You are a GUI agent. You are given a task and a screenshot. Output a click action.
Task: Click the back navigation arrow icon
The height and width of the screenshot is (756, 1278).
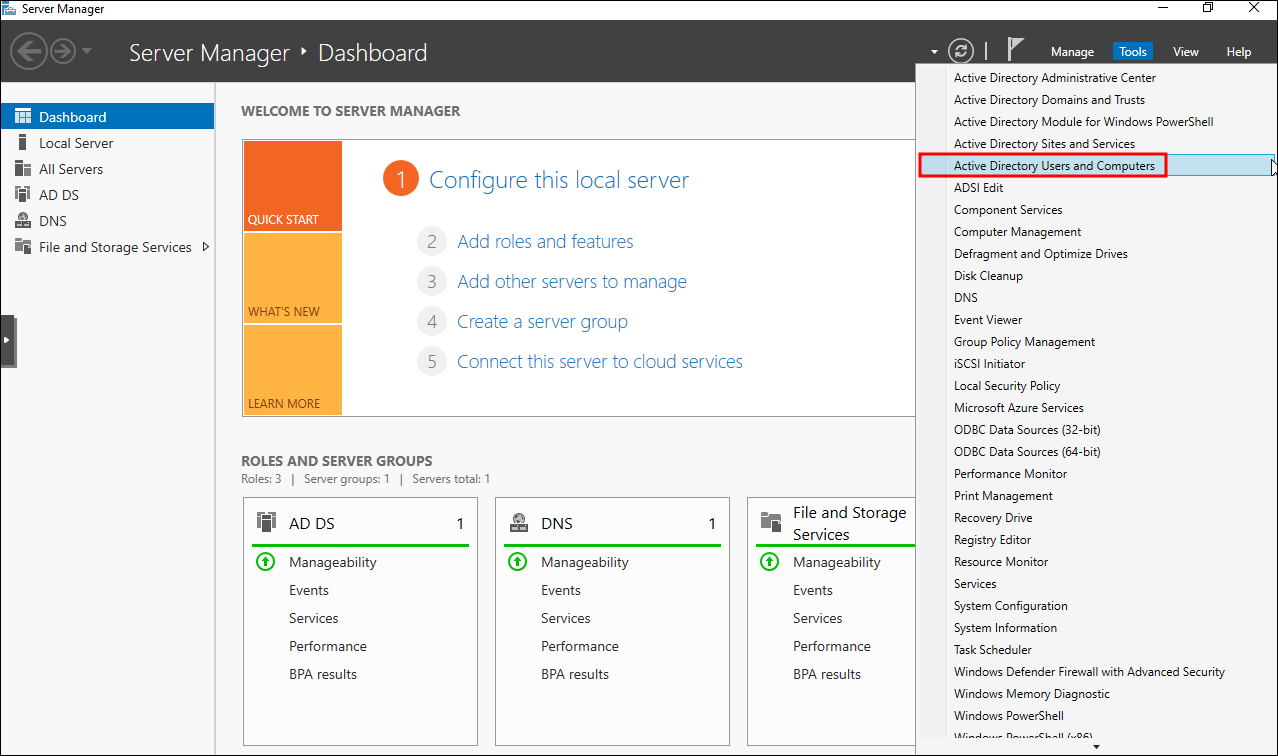[29, 51]
